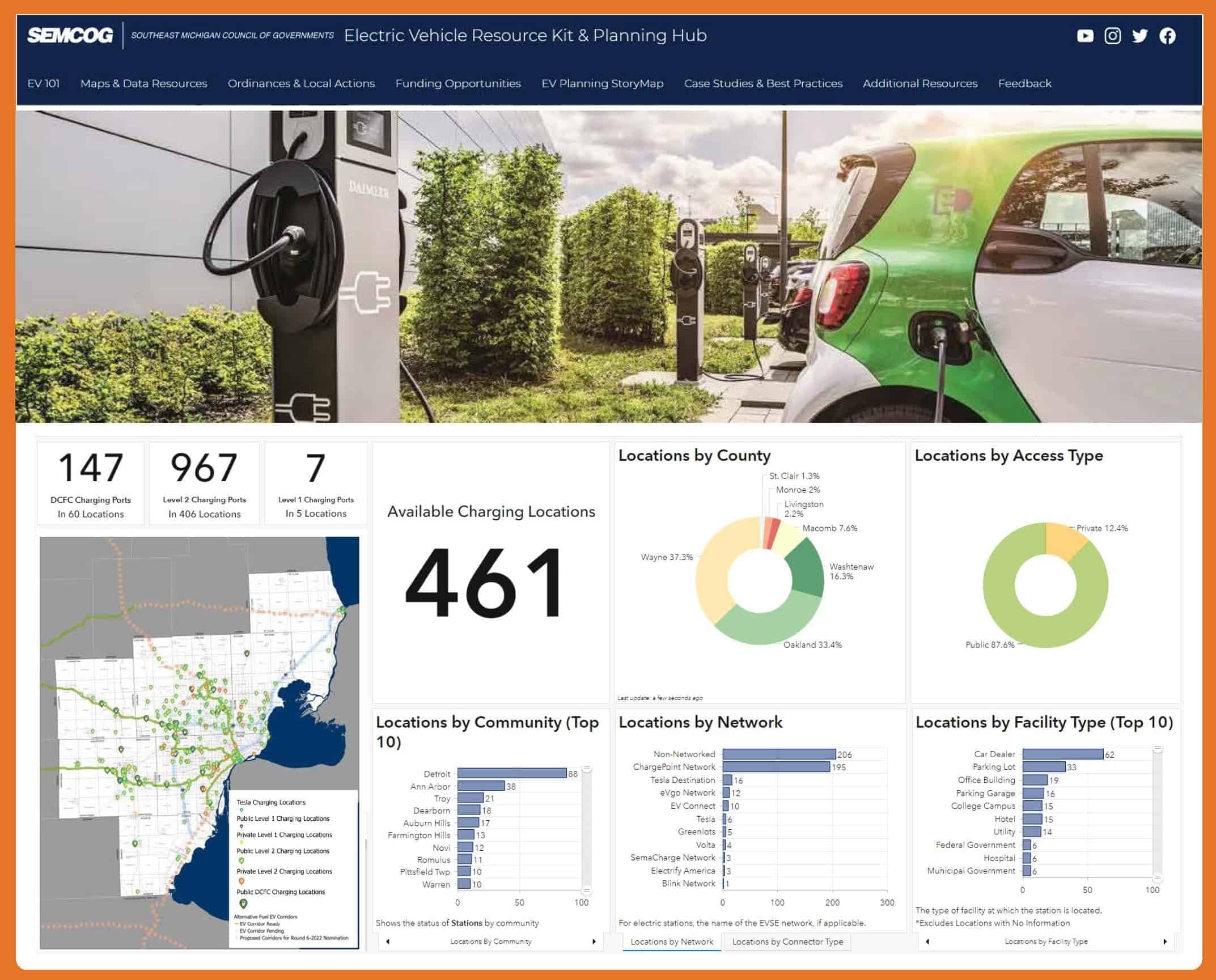Click the Ann Arbor bar in community chart
The width and height of the screenshot is (1216, 980).
point(481,786)
